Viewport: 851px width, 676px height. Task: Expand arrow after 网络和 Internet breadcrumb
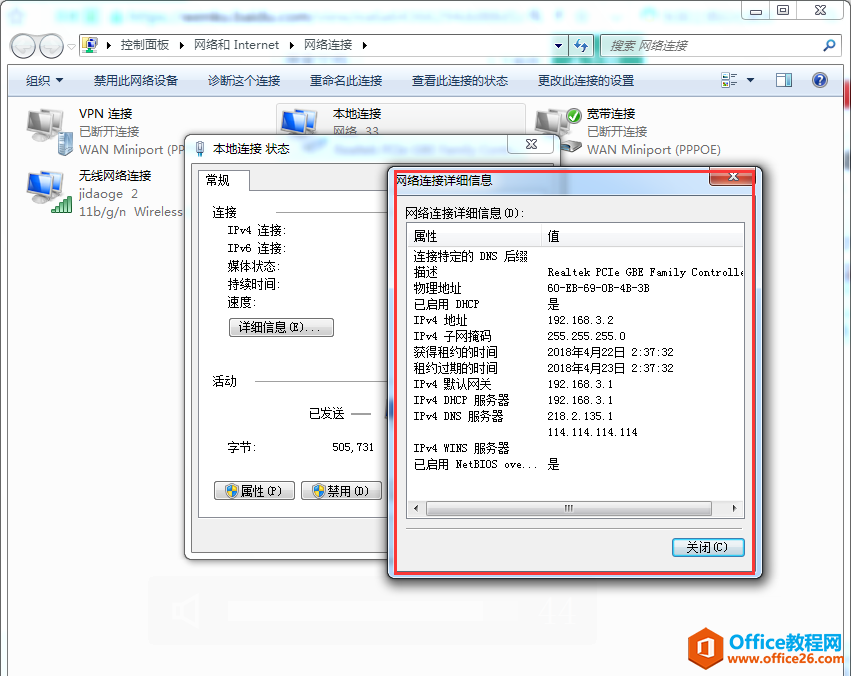[x=291, y=46]
